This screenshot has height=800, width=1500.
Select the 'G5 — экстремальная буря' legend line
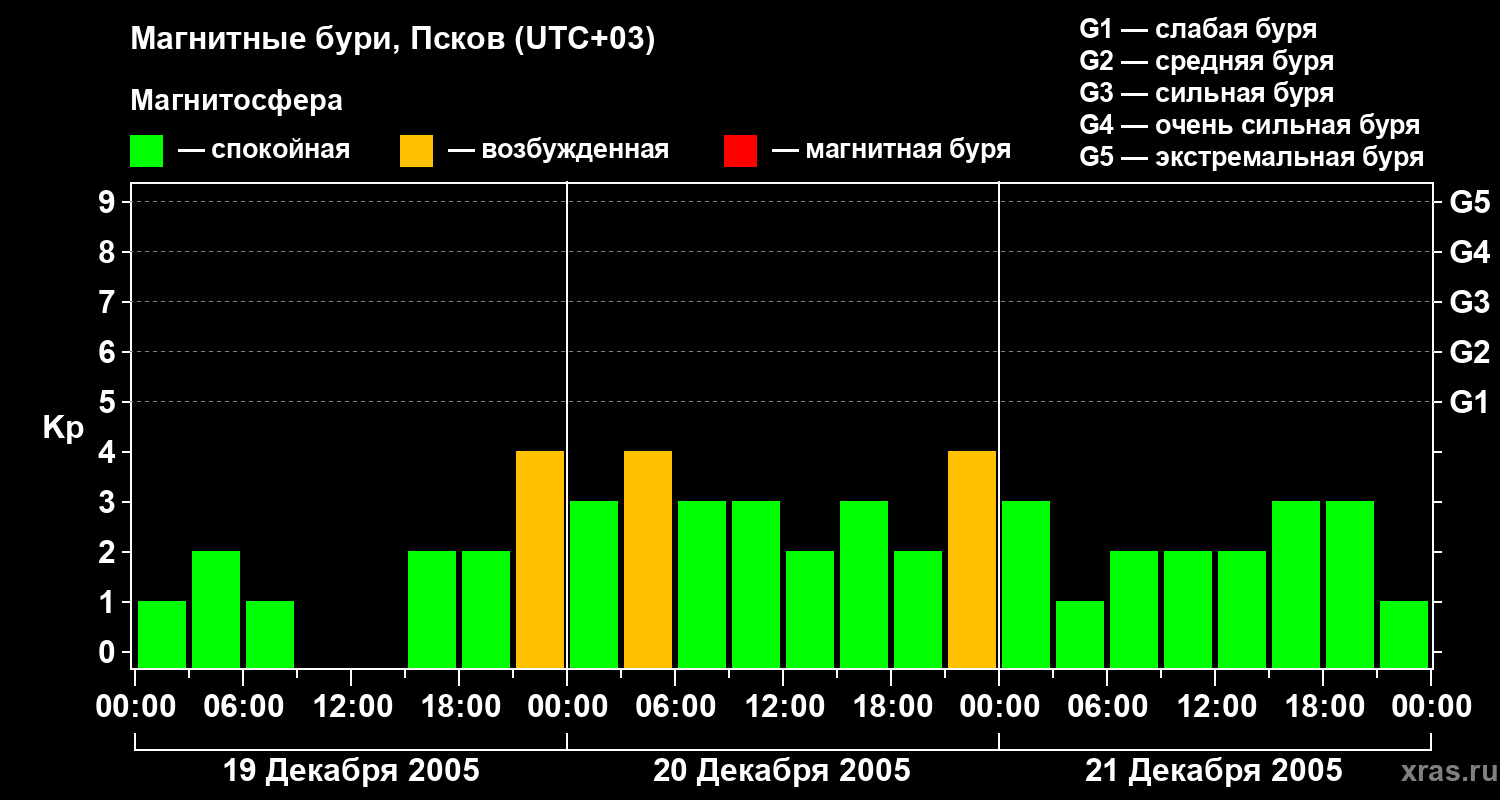coord(1252,157)
